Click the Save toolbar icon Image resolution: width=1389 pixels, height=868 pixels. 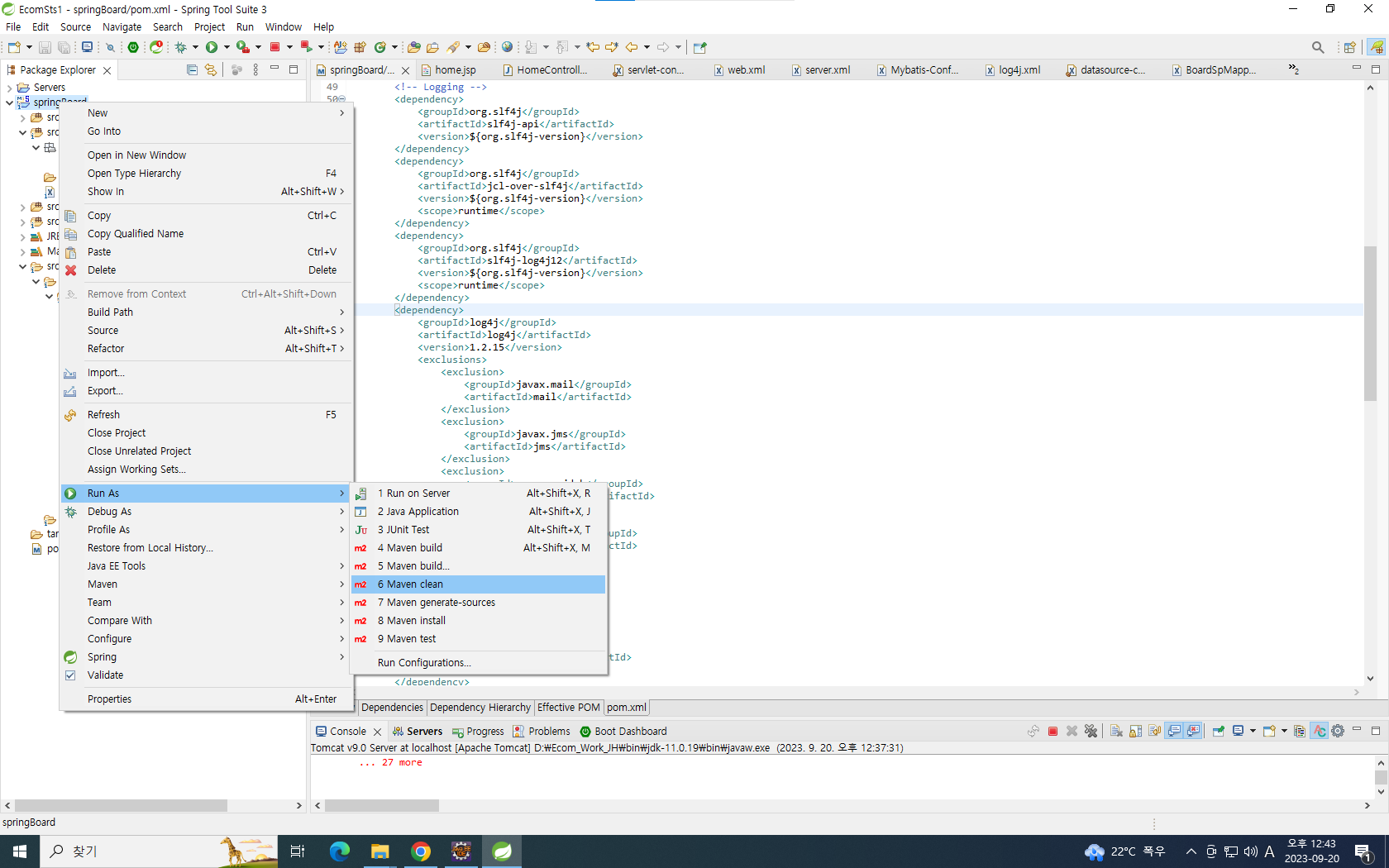pos(45,47)
